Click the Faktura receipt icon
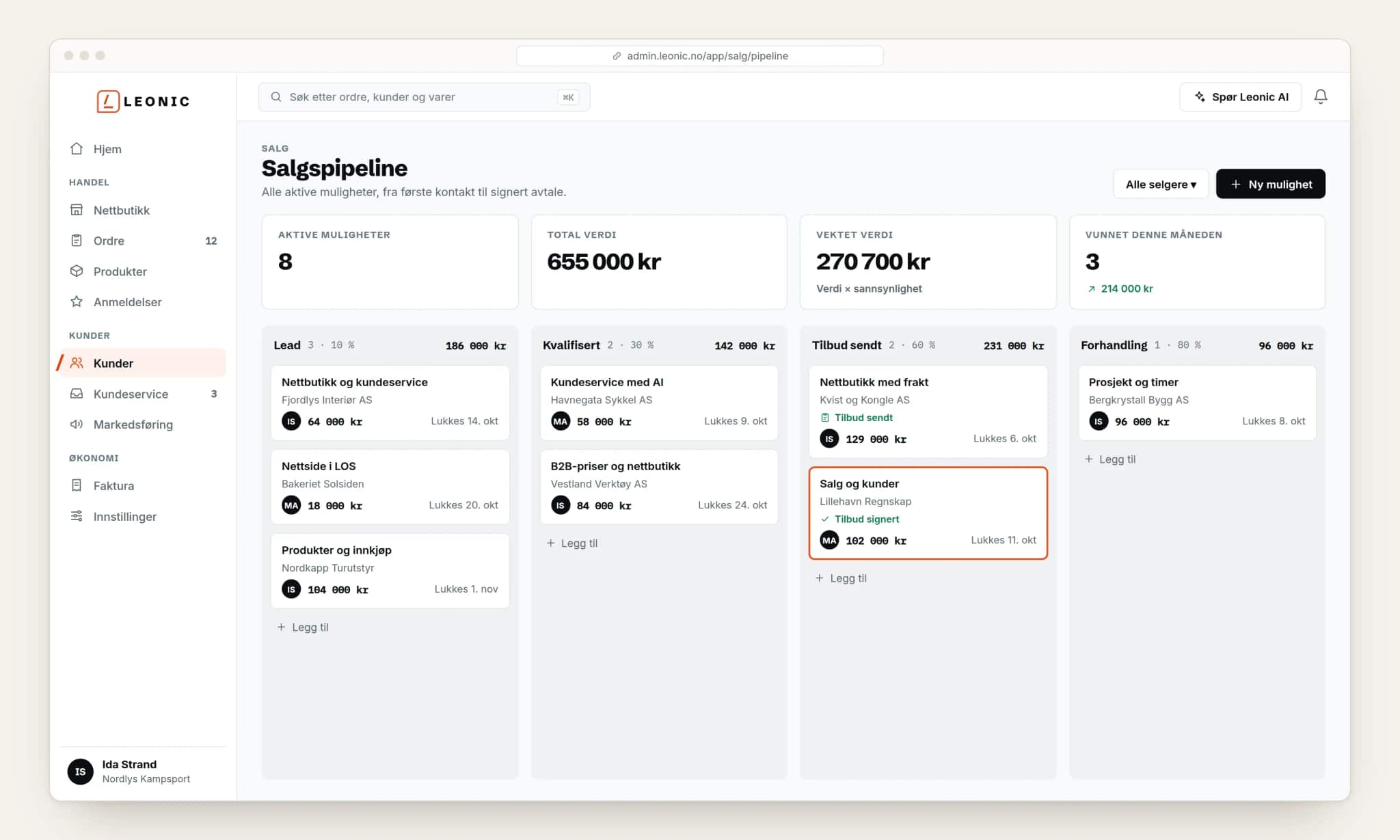 77,485
